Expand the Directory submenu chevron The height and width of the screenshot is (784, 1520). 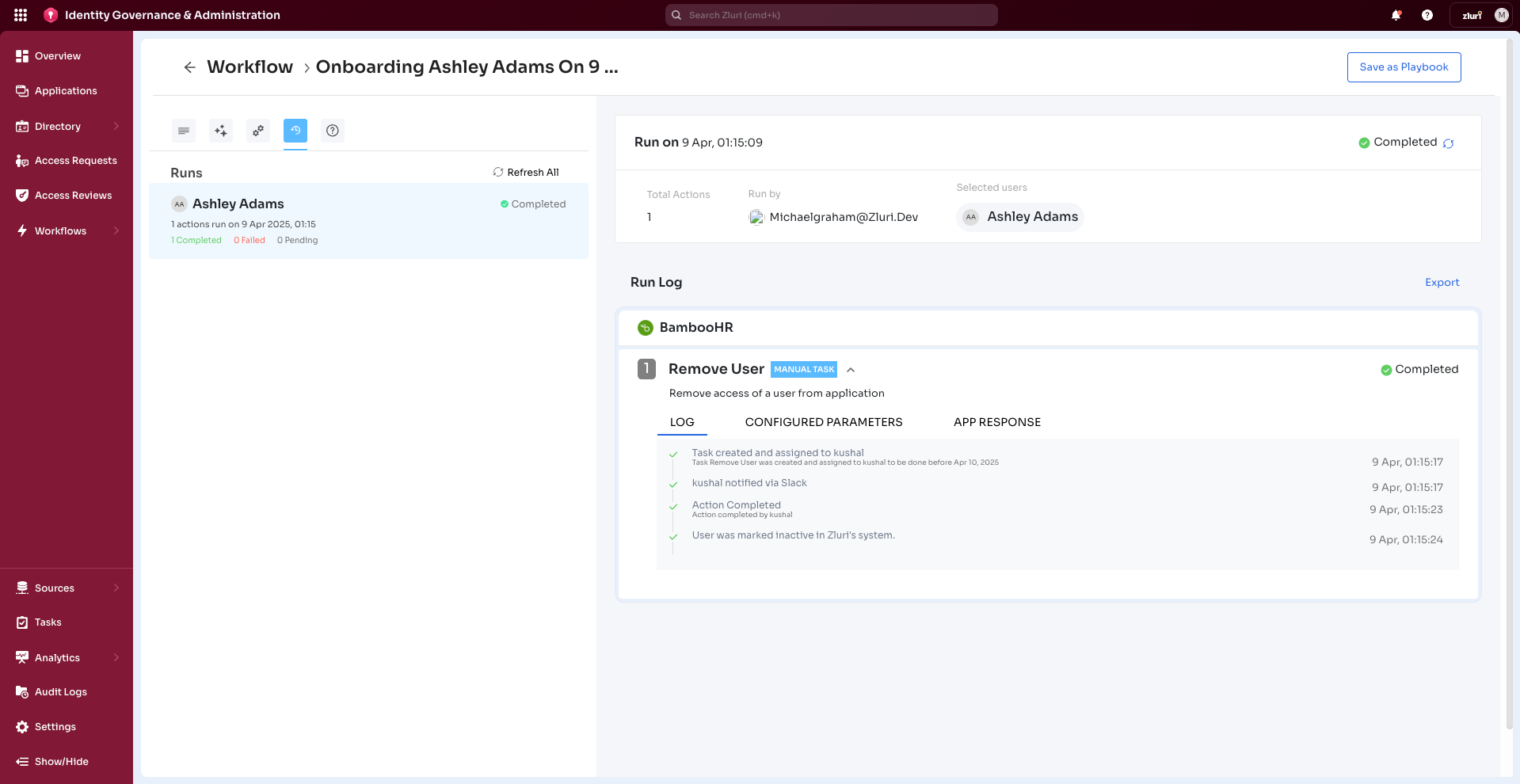116,126
